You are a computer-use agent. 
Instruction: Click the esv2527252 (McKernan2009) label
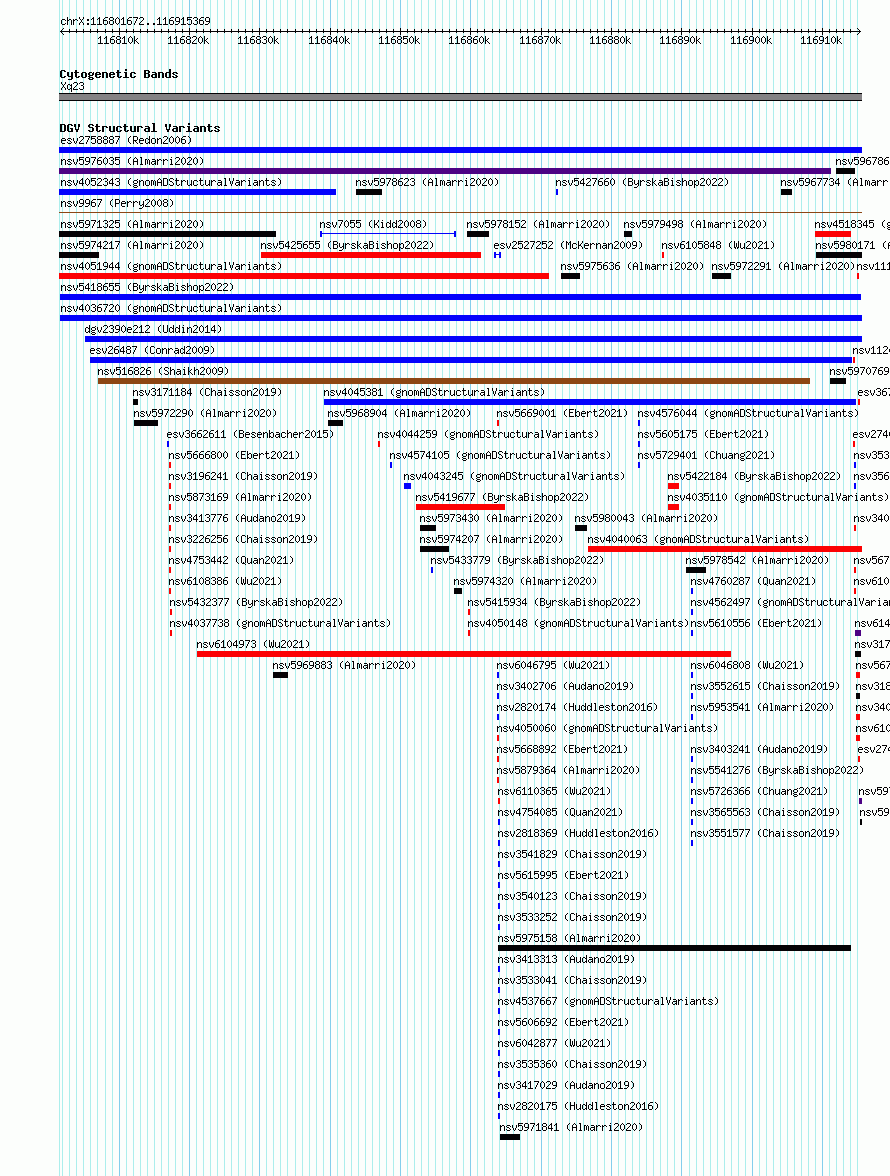[568, 245]
